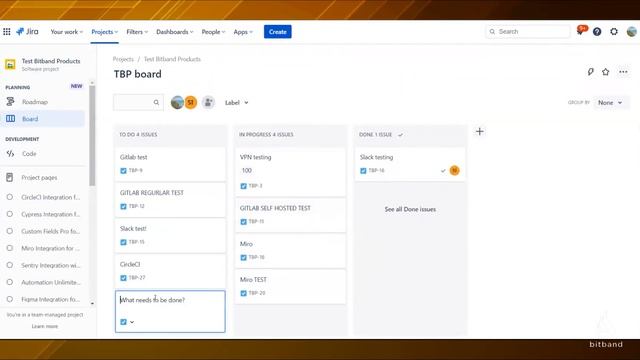The width and height of the screenshot is (640, 360).
Task: Click the board feedback megaphone icon
Action: pyautogui.click(x=591, y=72)
